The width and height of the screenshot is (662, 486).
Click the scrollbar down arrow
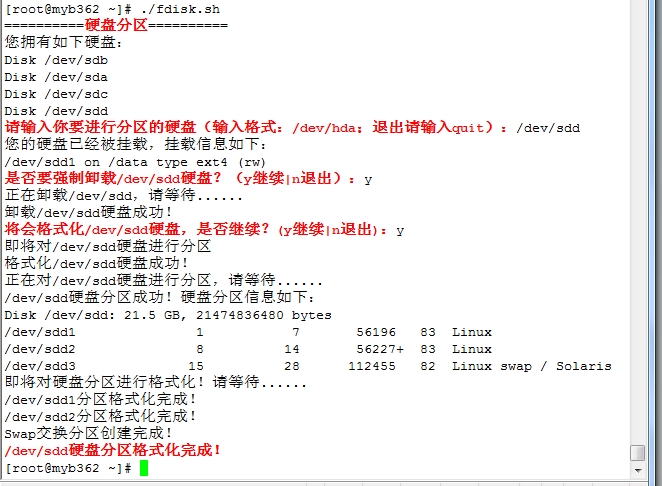tap(638, 470)
